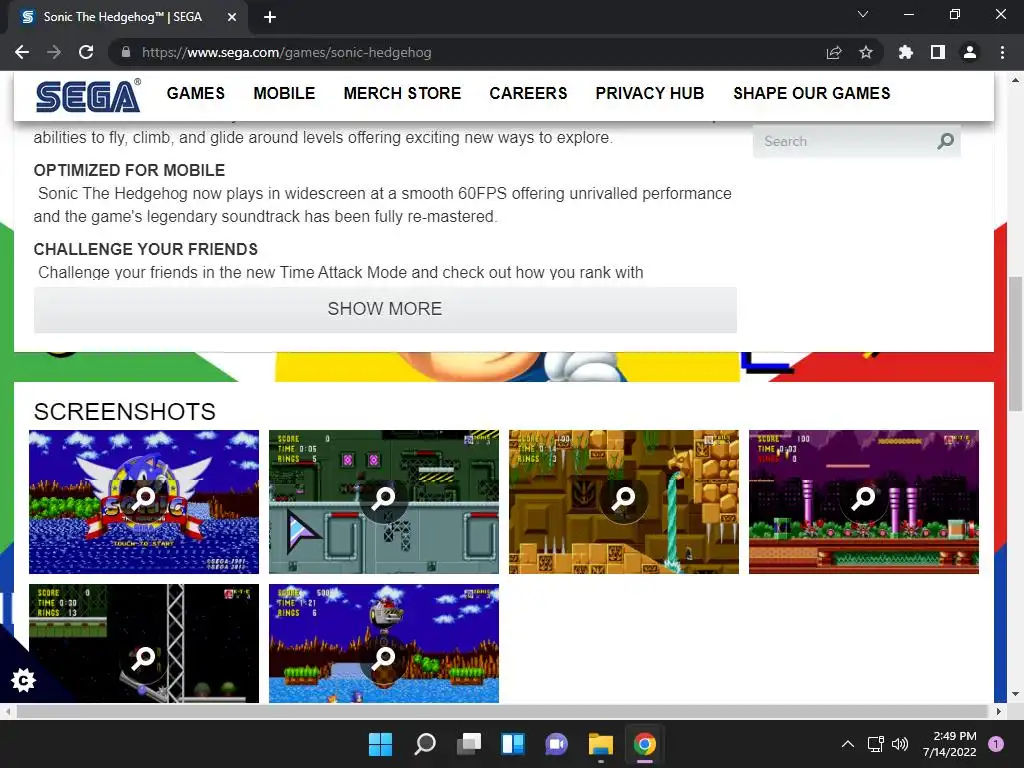Click the address bar URL
Screen dimensions: 1024x768
[x=286, y=52]
